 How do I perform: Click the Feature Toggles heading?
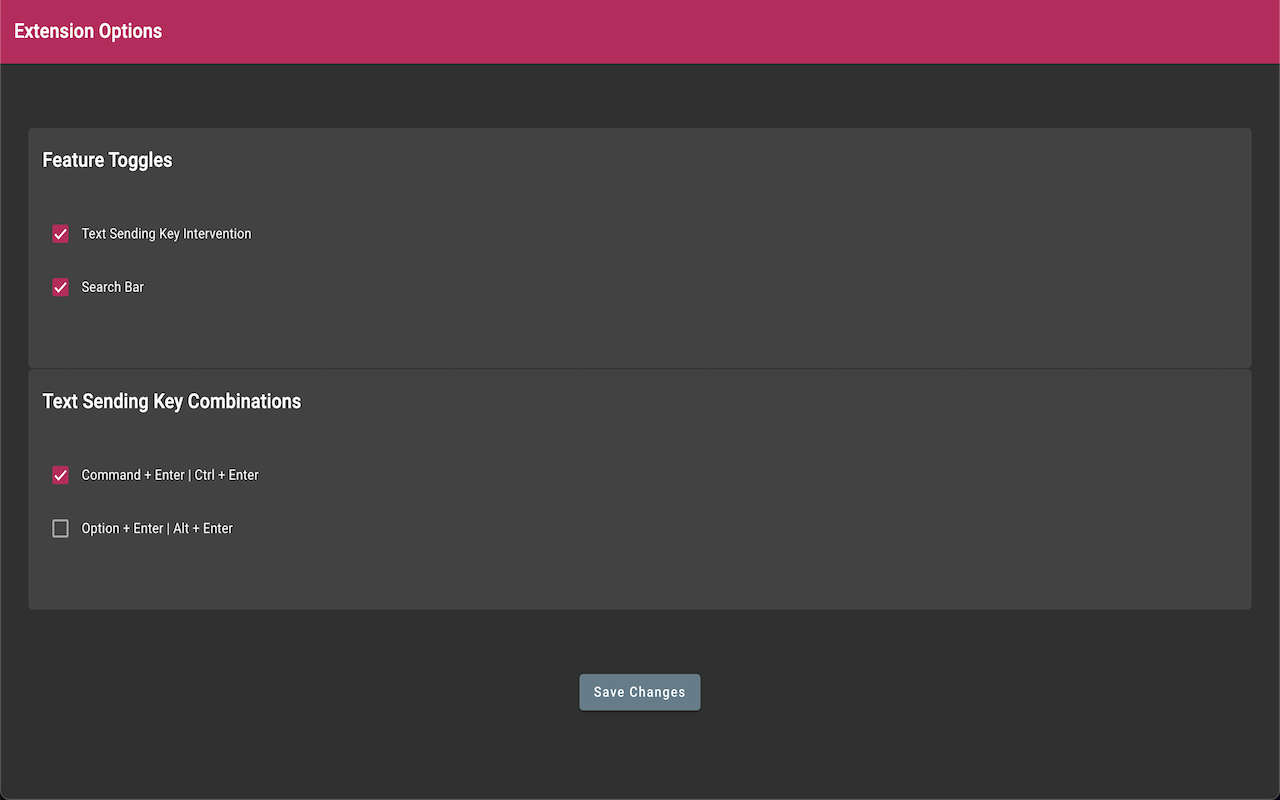[x=107, y=160]
